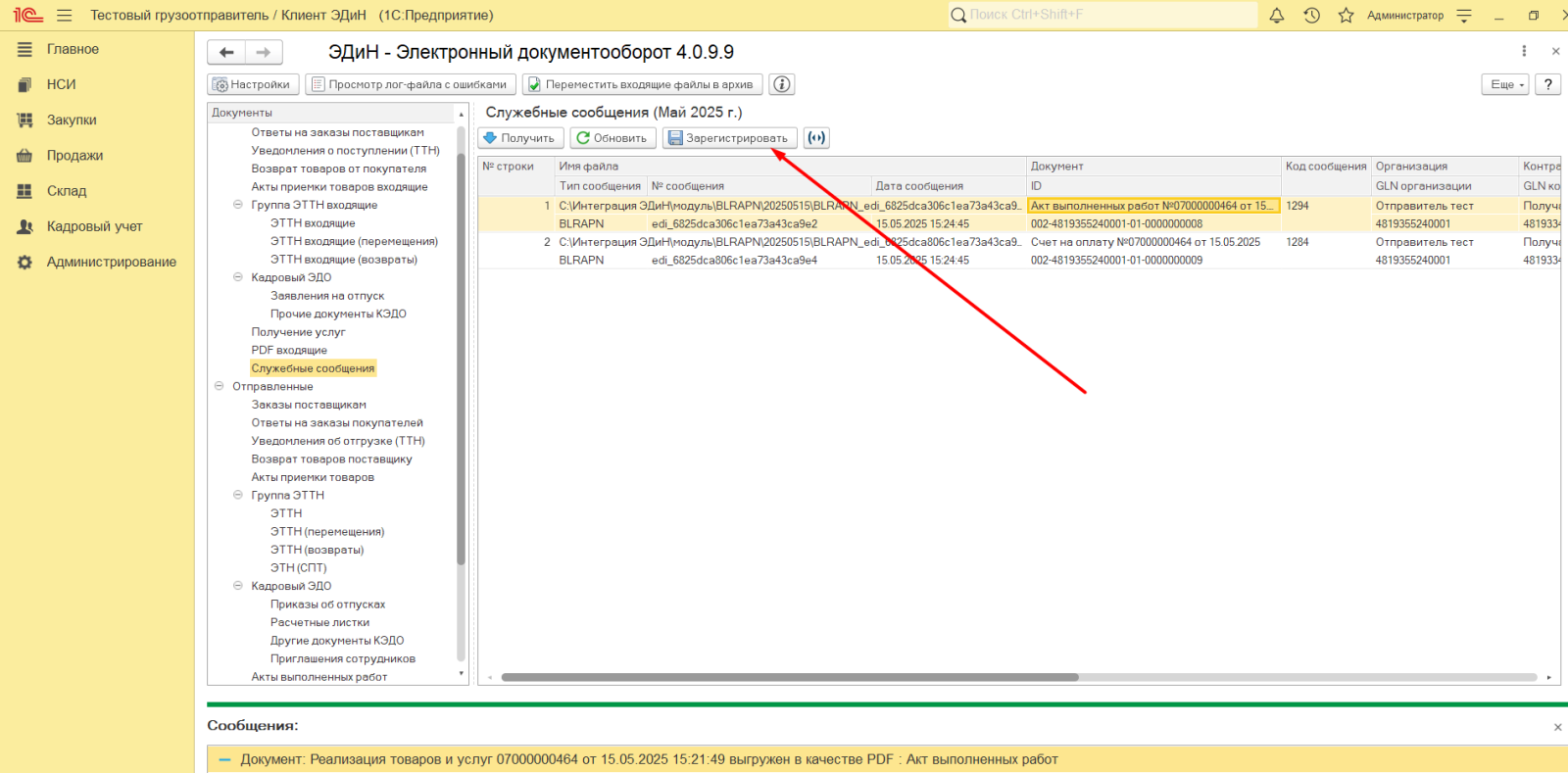Click the notifications bell icon
The image size is (1568, 773).
click(x=1276, y=16)
